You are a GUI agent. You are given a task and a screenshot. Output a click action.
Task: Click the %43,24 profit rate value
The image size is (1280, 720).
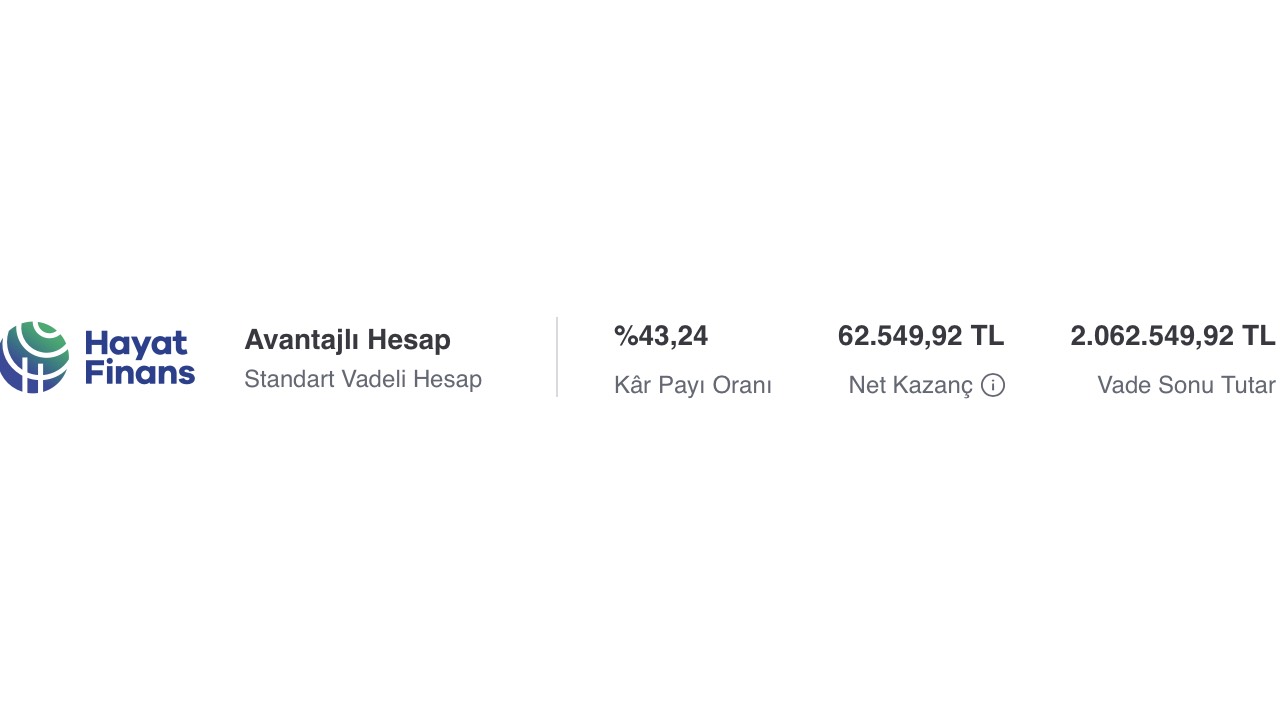coord(661,337)
